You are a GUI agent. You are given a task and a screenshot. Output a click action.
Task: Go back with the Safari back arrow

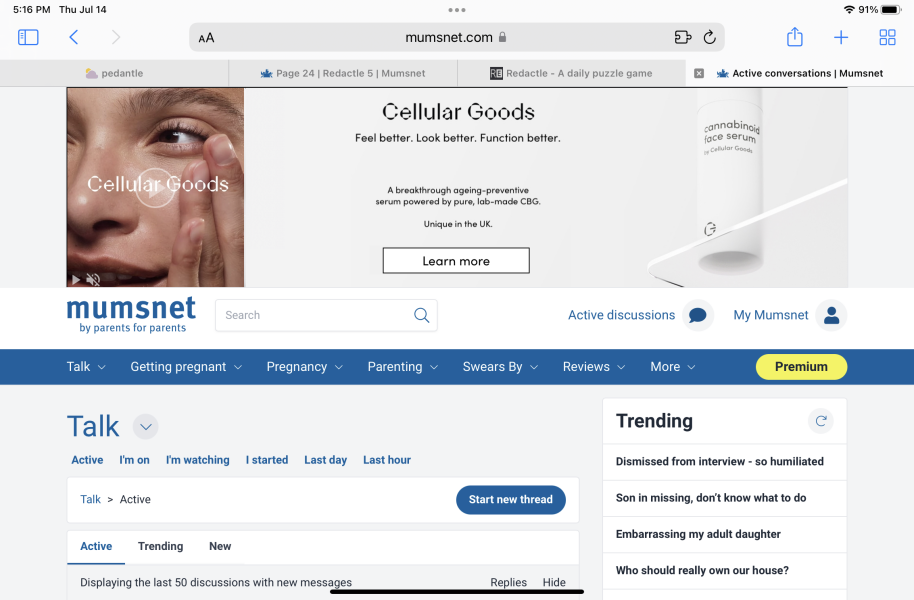73,37
